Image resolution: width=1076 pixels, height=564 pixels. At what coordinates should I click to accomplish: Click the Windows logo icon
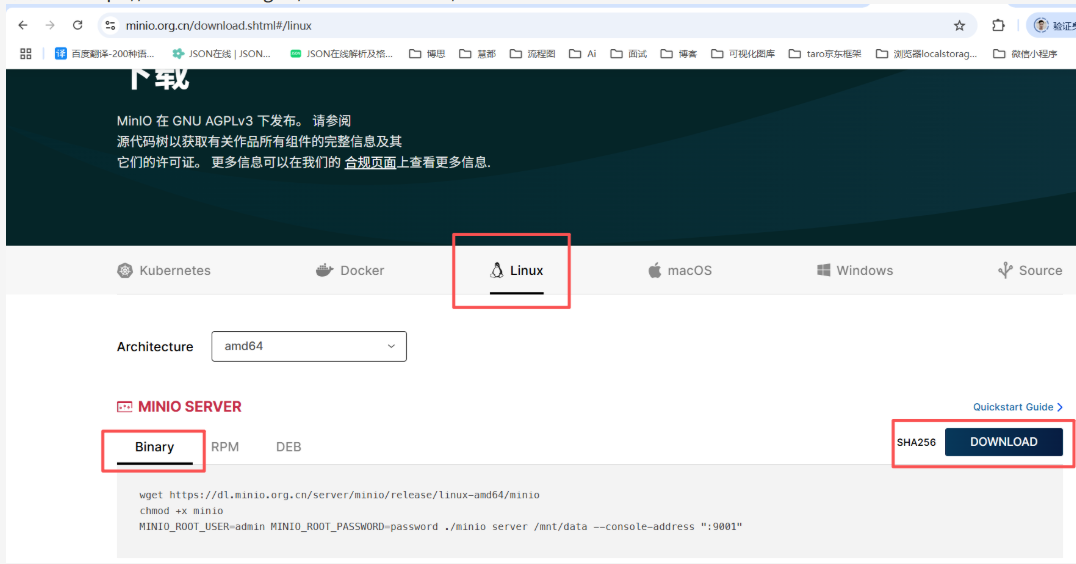tap(823, 270)
